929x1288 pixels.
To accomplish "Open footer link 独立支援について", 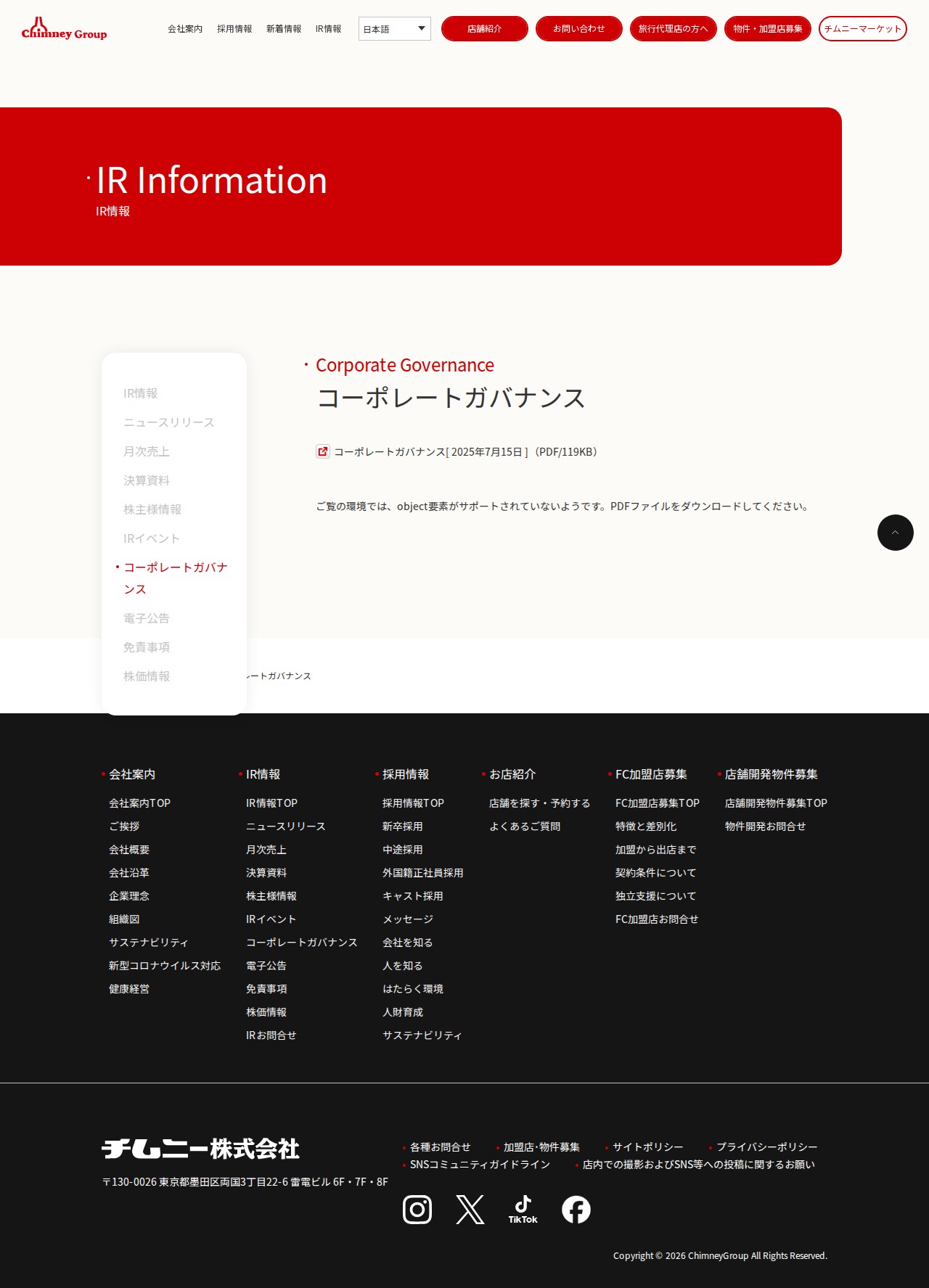I will (656, 896).
